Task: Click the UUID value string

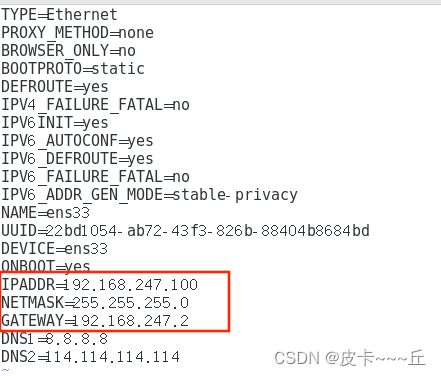Action: pyautogui.click(x=208, y=231)
